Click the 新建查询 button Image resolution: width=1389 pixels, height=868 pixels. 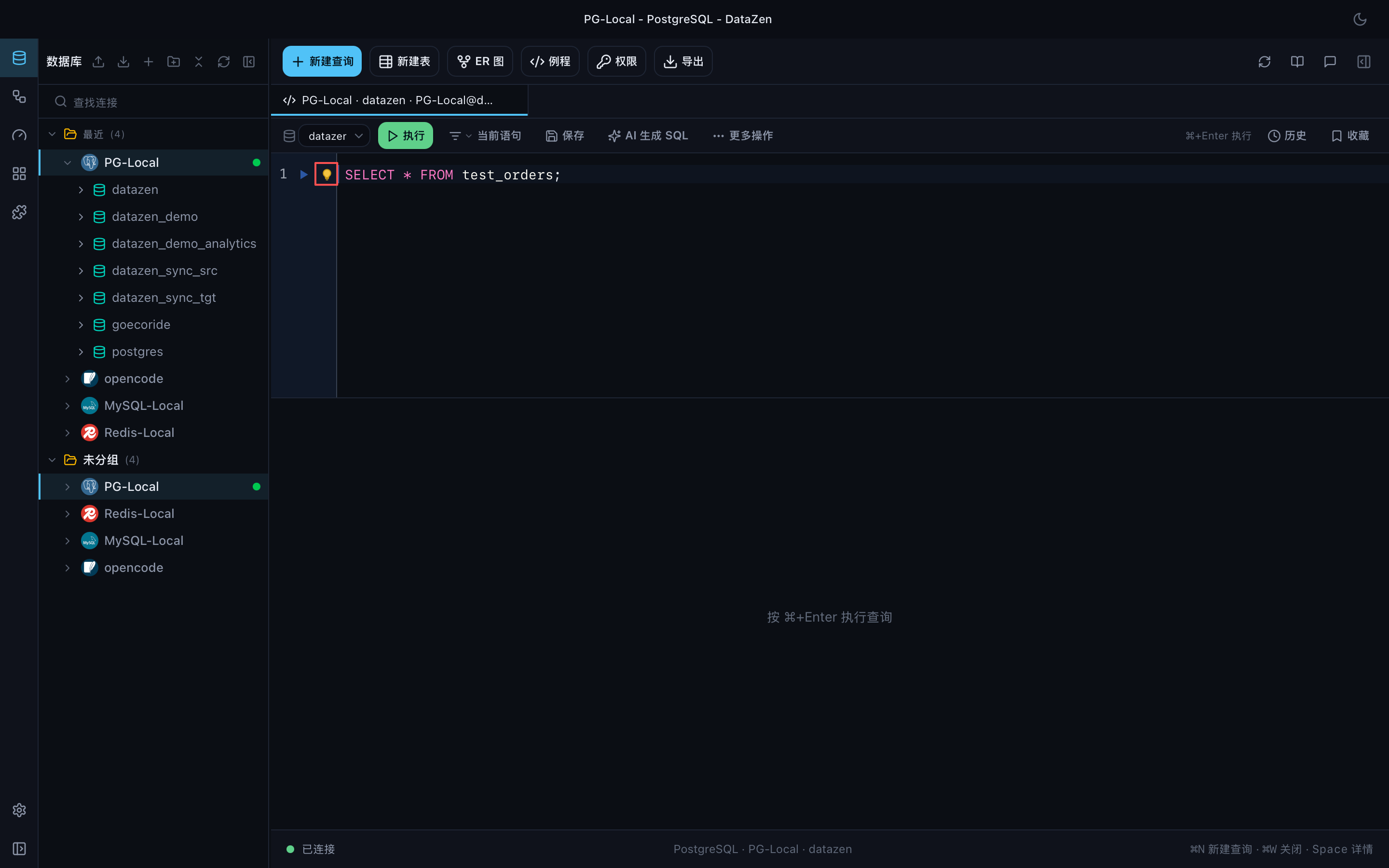pyautogui.click(x=322, y=61)
